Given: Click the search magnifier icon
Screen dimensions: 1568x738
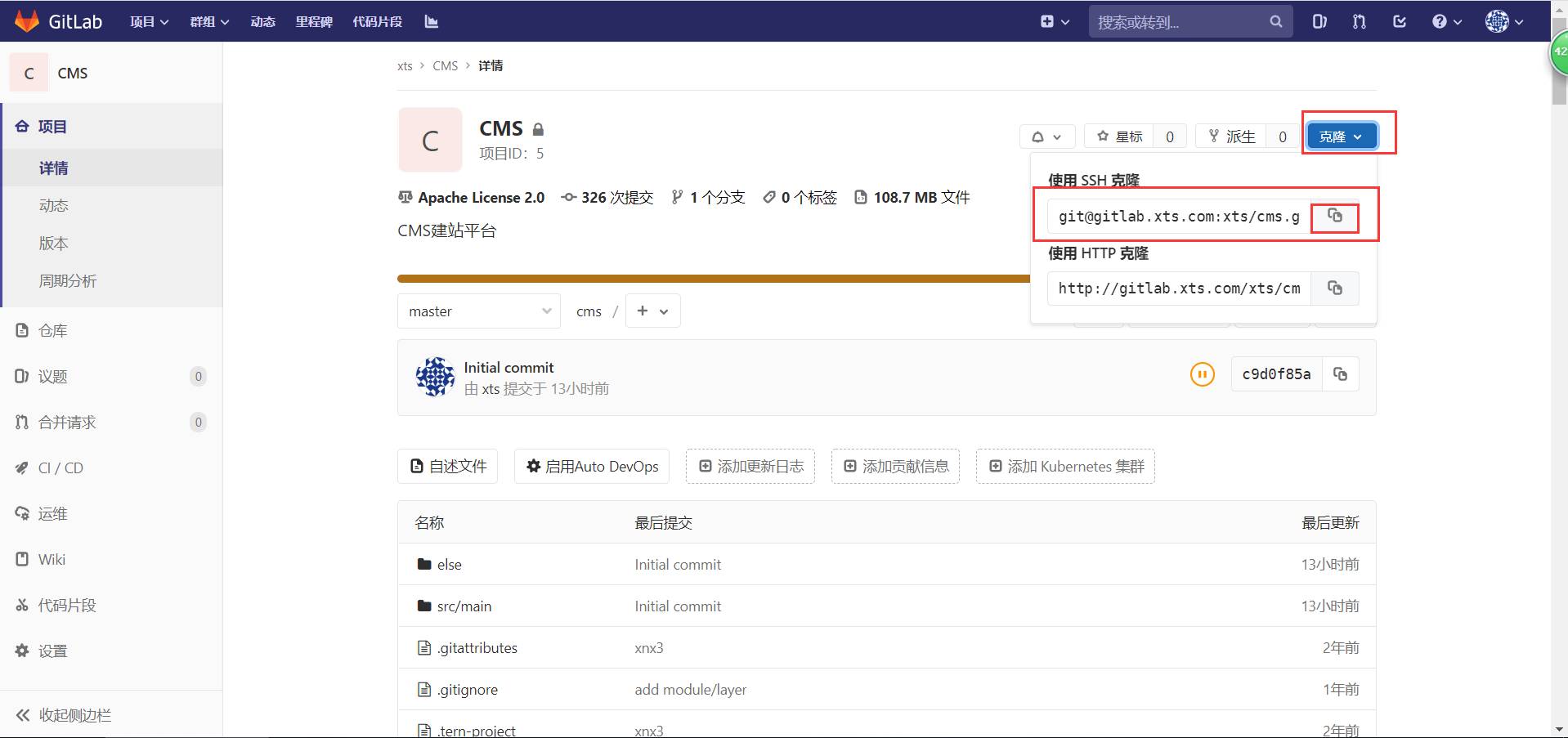Looking at the screenshot, I should (1276, 21).
